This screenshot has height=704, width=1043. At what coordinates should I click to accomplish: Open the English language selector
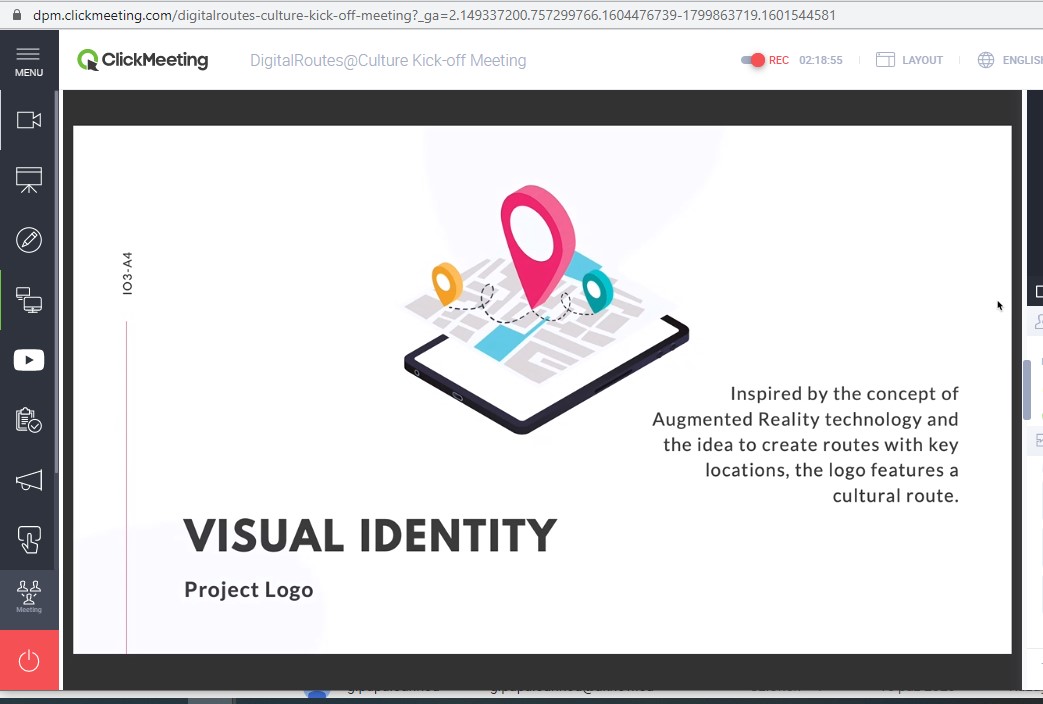tap(1010, 60)
